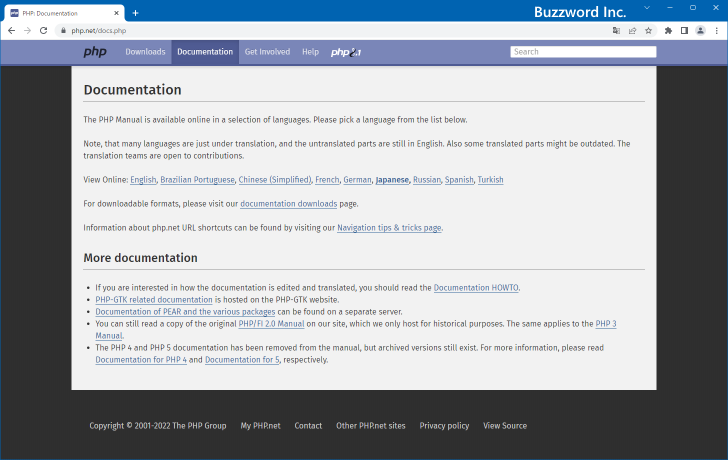
Task: Open Navigation tips & tricks page
Action: (x=389, y=228)
